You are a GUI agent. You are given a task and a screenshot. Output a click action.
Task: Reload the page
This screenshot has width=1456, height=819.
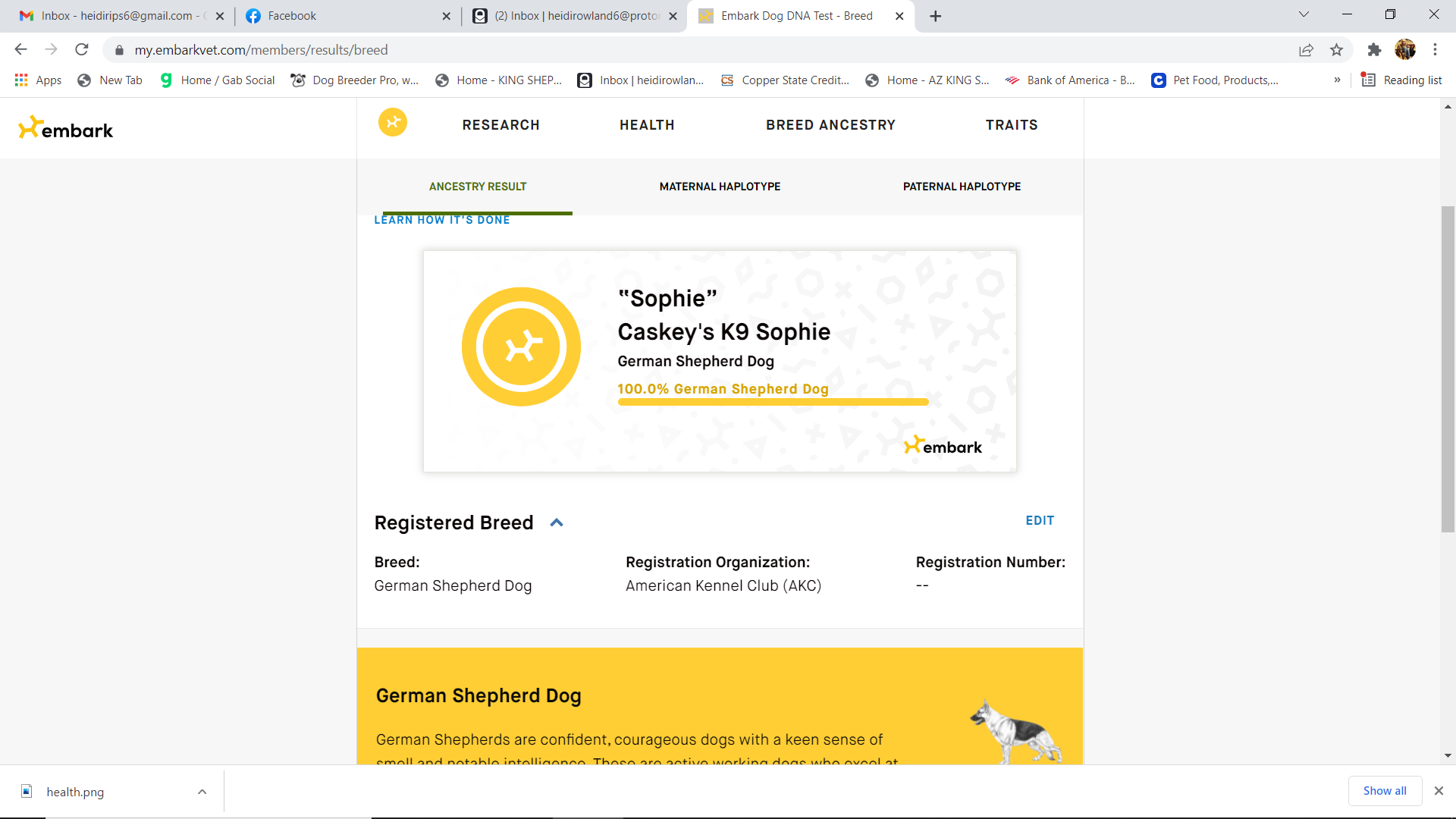(82, 50)
